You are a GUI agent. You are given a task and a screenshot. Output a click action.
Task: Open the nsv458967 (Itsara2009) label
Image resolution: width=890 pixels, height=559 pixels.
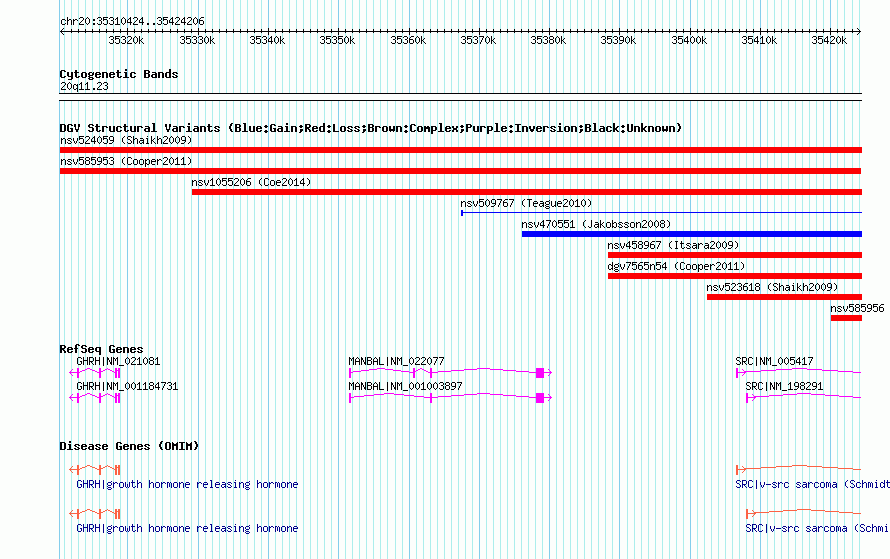click(x=673, y=245)
